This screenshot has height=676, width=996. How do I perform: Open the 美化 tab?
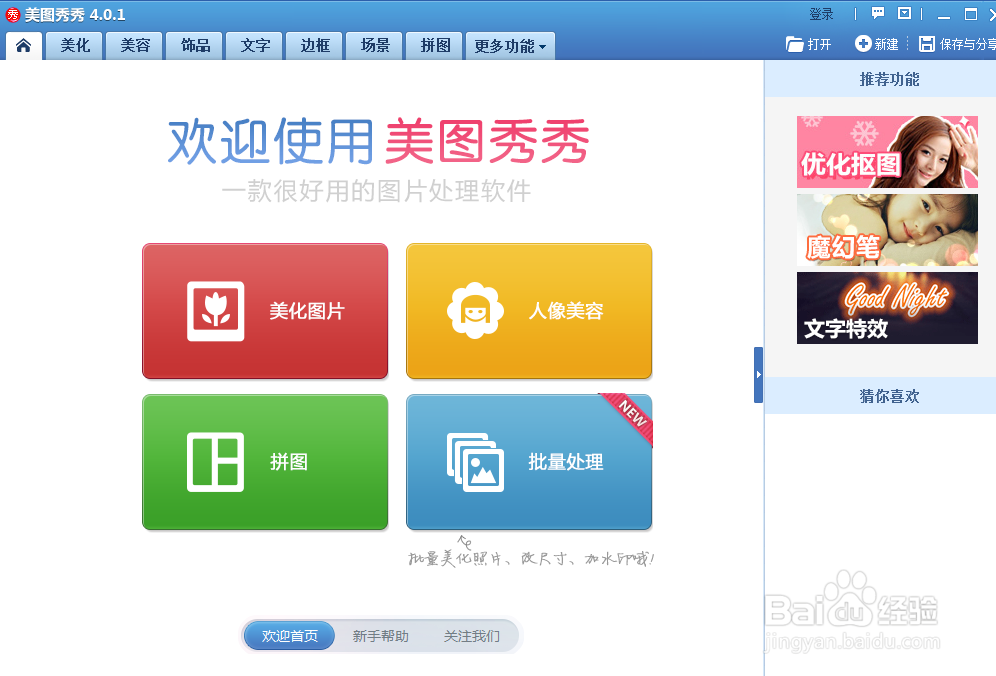(x=75, y=46)
